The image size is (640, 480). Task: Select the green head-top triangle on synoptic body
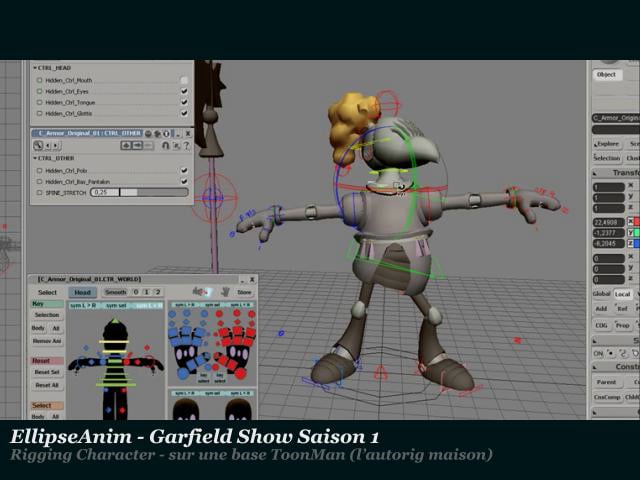116,321
